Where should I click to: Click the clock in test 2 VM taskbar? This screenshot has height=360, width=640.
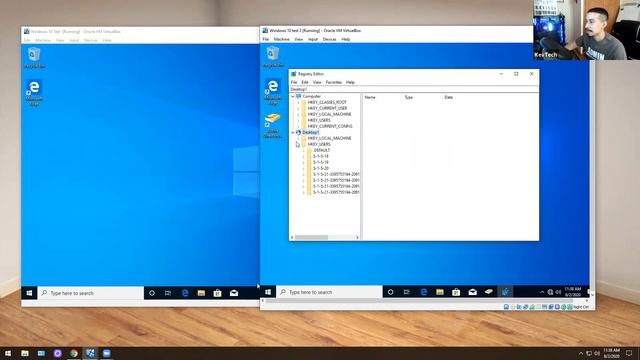pyautogui.click(x=573, y=292)
